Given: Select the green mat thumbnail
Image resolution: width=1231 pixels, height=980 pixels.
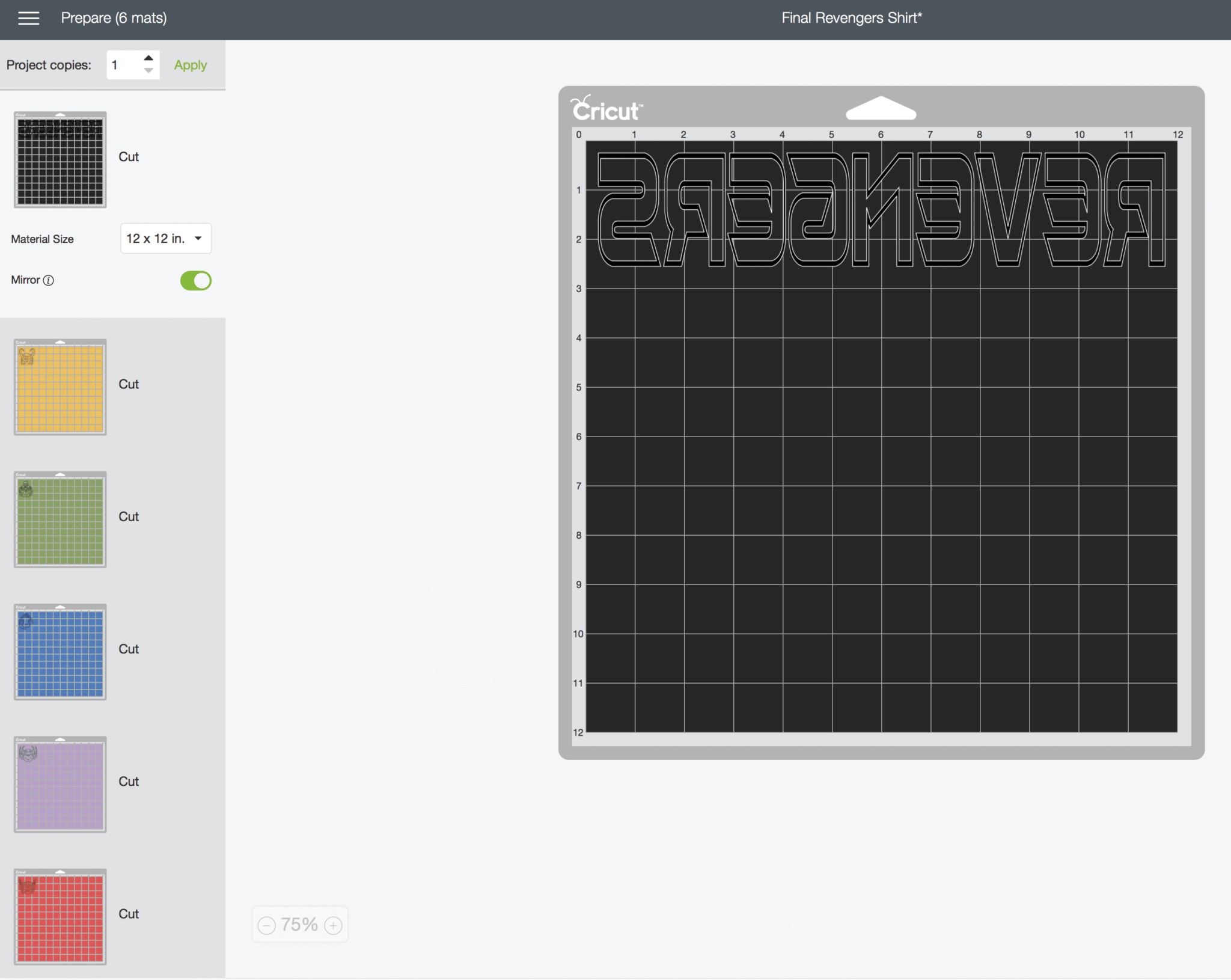Looking at the screenshot, I should tap(60, 519).
